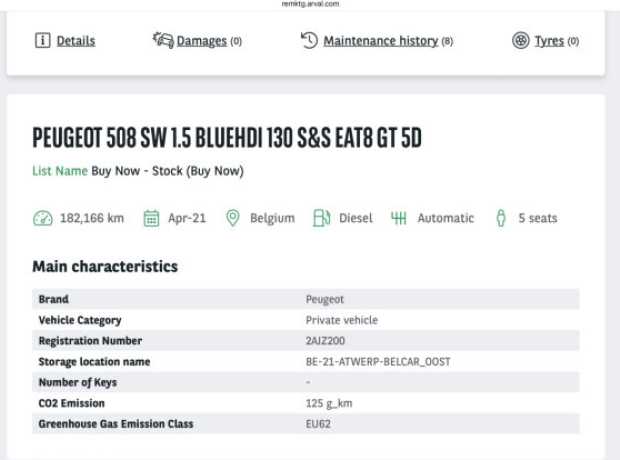Image resolution: width=620 pixels, height=460 pixels.
Task: Click the 'EU62' emission class value
Action: tap(318, 424)
